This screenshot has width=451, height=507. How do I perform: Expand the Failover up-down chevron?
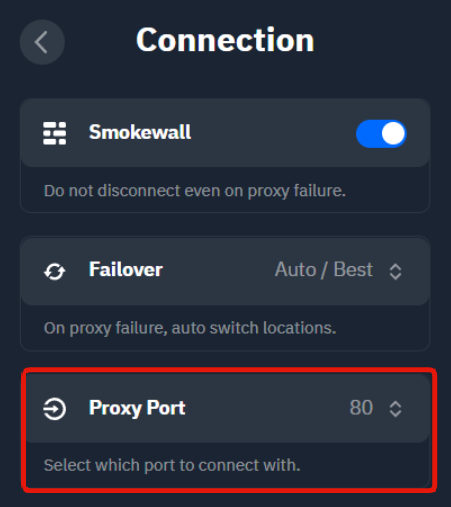[395, 272]
